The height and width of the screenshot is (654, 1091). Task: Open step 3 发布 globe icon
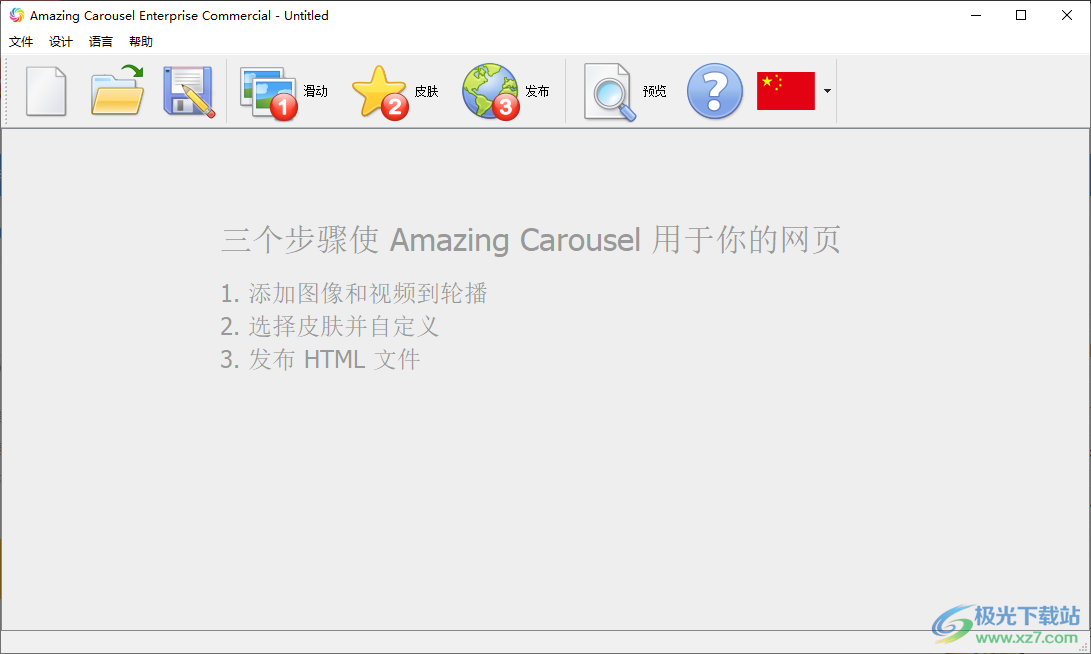click(x=491, y=92)
